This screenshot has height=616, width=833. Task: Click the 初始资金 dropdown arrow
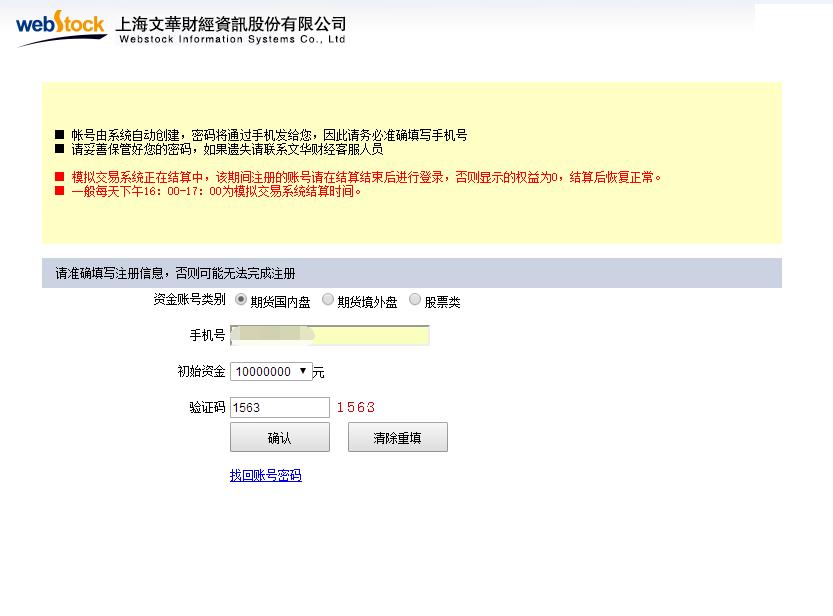pos(305,370)
